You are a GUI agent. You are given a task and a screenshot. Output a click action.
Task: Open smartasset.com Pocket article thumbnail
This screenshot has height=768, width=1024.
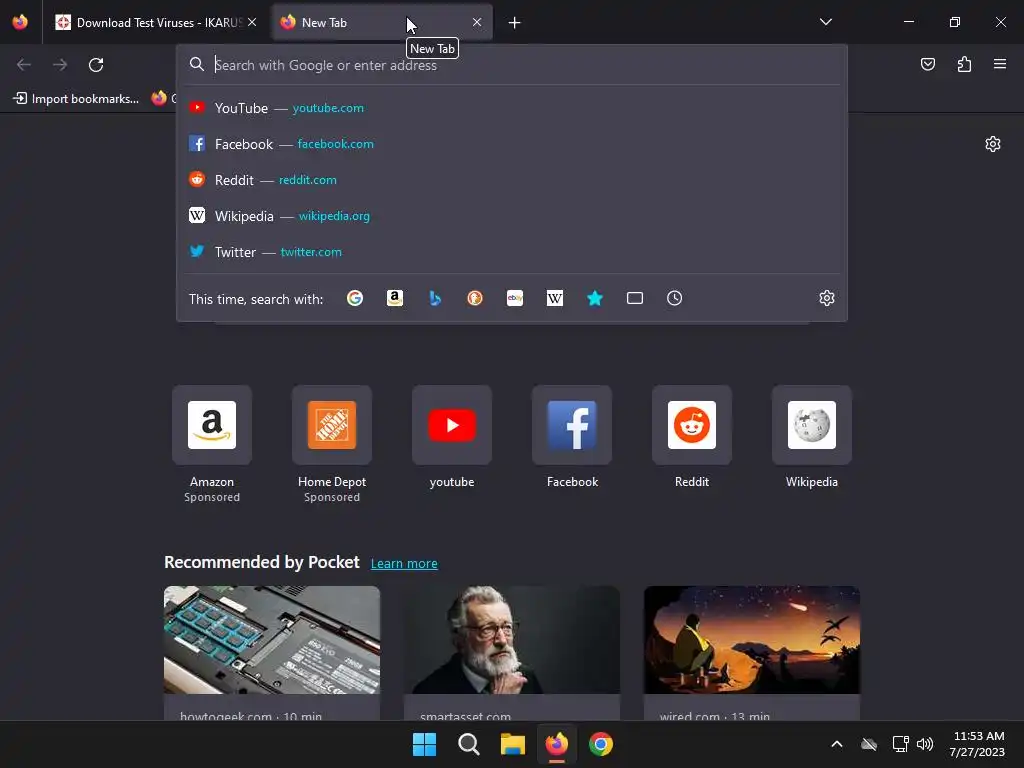point(512,640)
